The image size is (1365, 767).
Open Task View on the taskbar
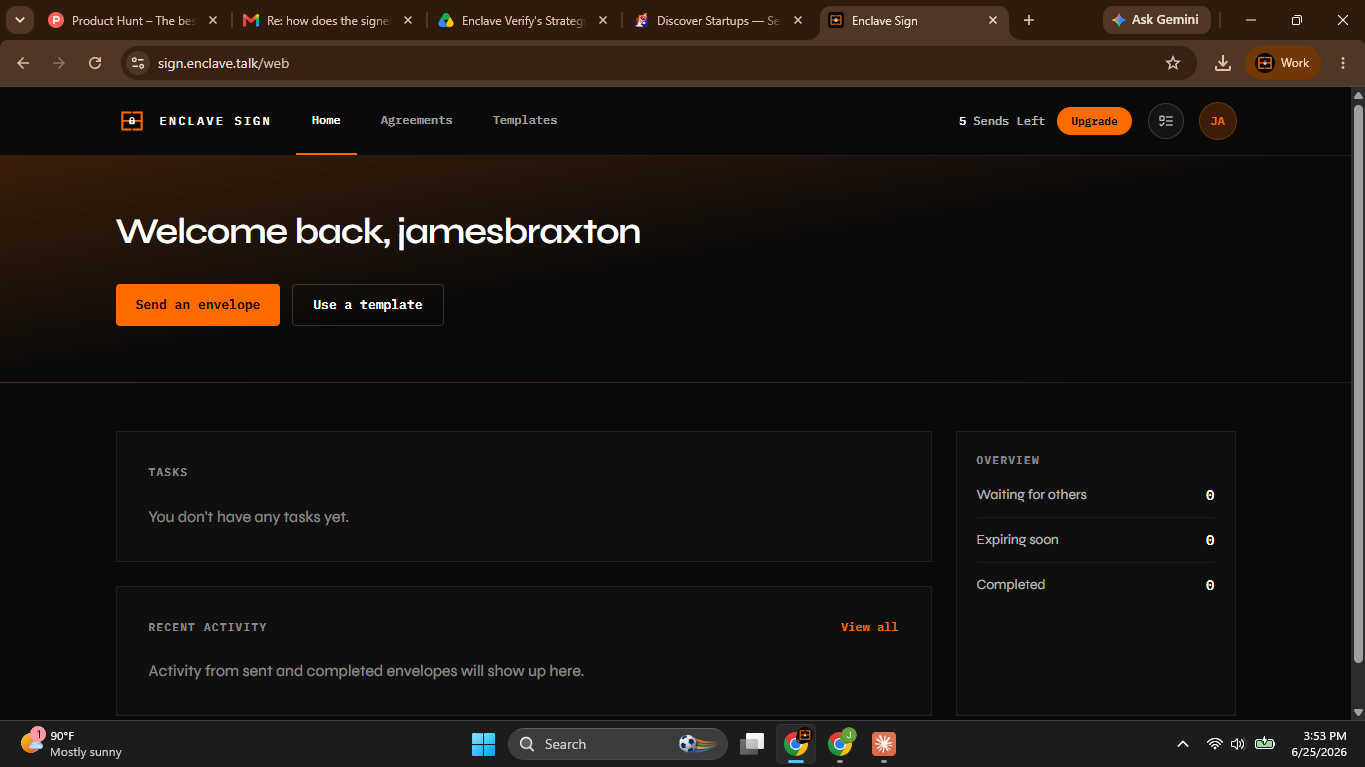point(752,744)
